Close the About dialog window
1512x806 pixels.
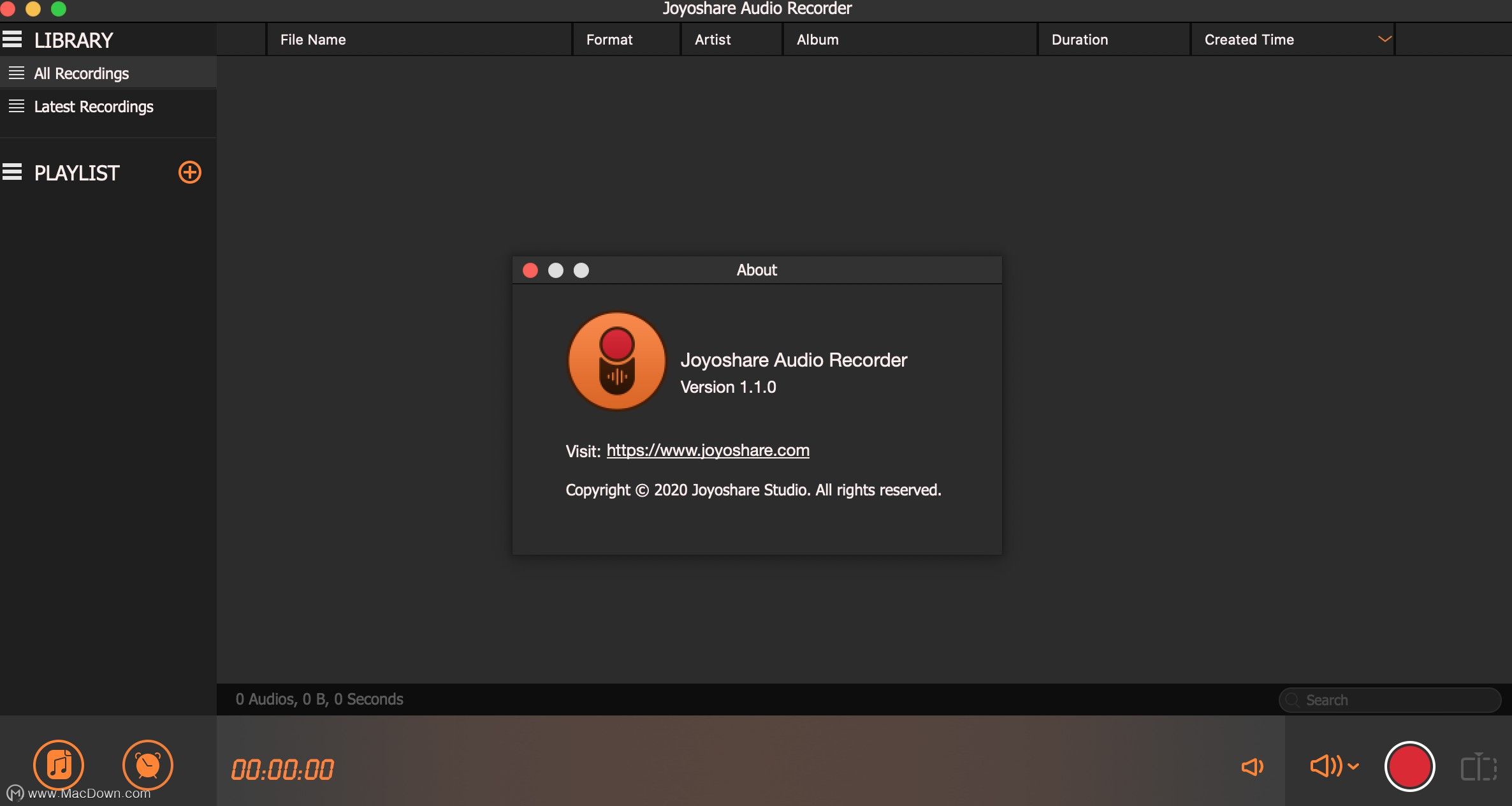point(530,270)
